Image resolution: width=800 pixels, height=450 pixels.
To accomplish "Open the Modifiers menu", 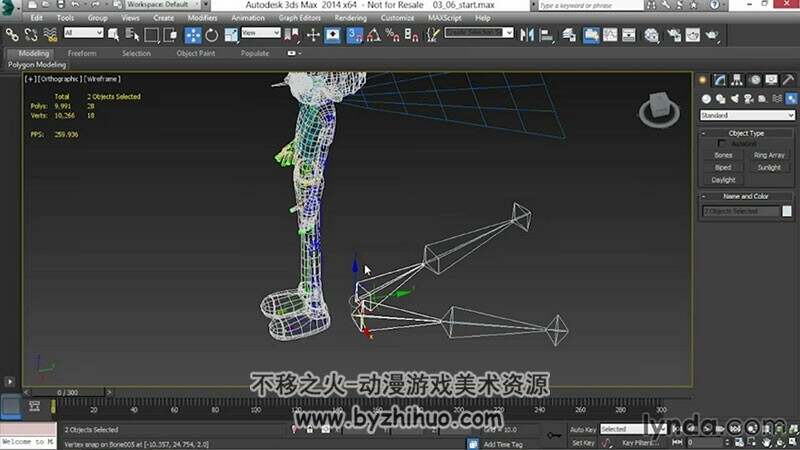I will (x=202, y=18).
